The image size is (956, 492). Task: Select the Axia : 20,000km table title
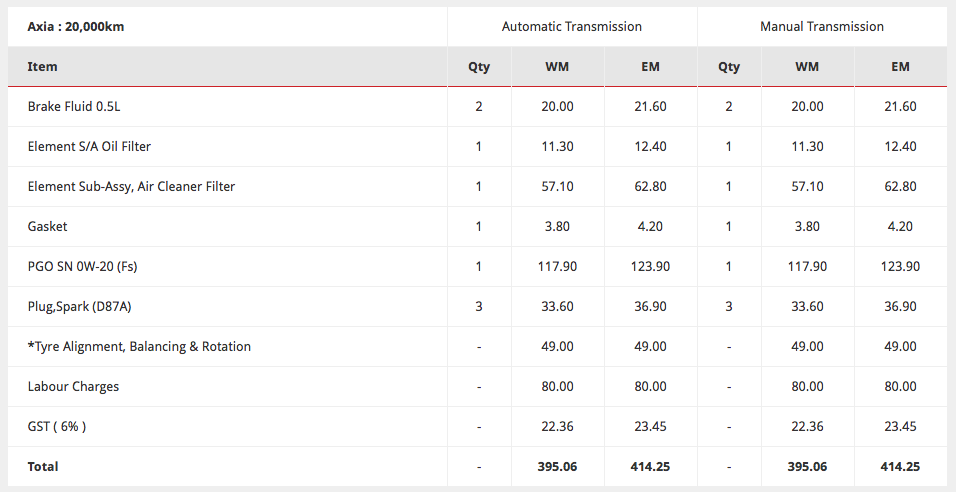[76, 27]
